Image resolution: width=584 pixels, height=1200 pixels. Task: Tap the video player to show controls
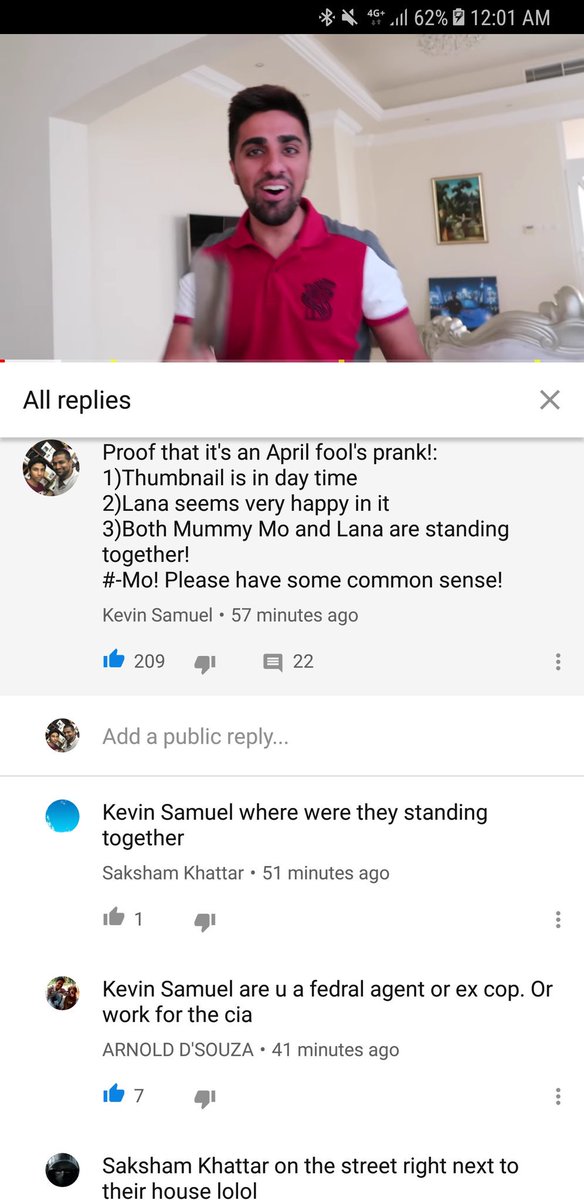[292, 197]
